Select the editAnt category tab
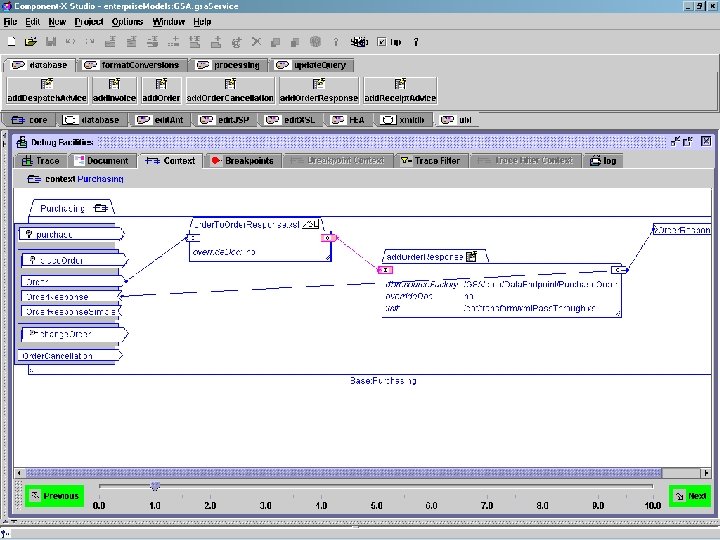Viewport: 720px width, 540px height. point(160,120)
